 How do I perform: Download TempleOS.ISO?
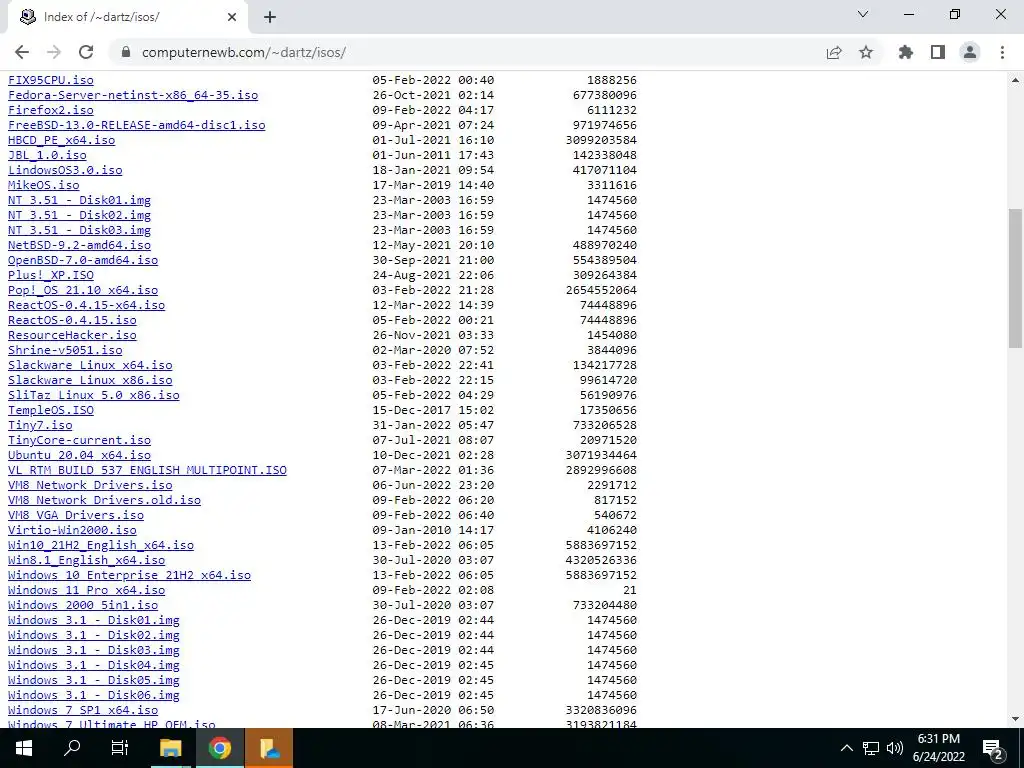(51, 410)
